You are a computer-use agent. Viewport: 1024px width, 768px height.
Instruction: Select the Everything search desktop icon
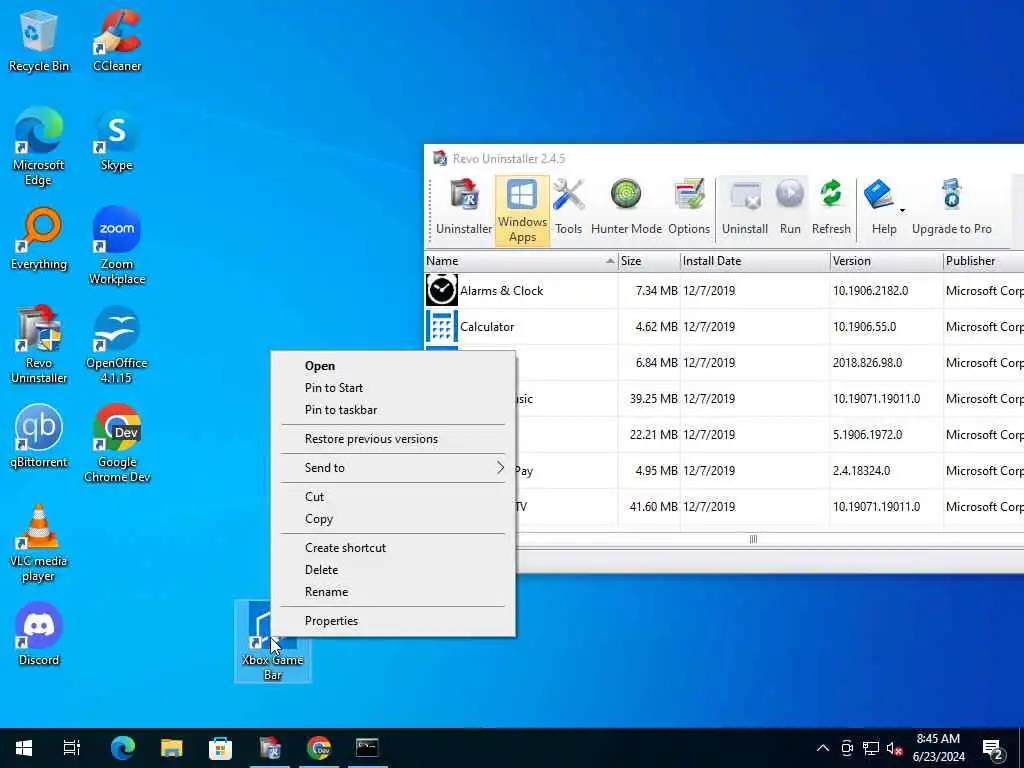39,240
